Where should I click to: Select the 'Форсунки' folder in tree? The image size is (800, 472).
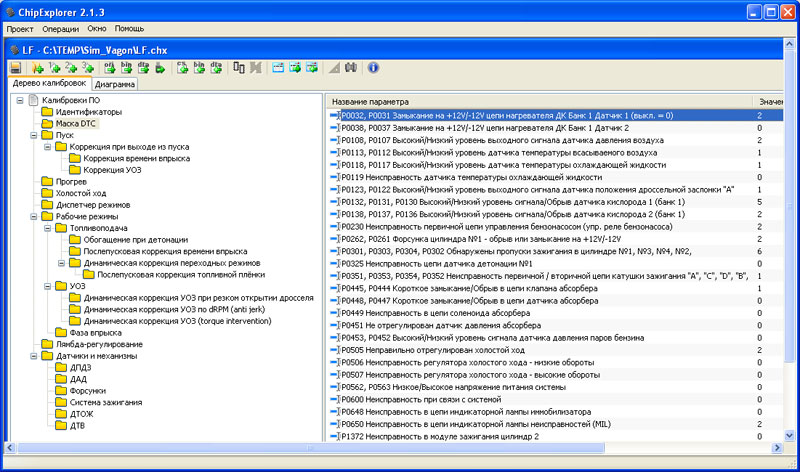click(x=87, y=391)
